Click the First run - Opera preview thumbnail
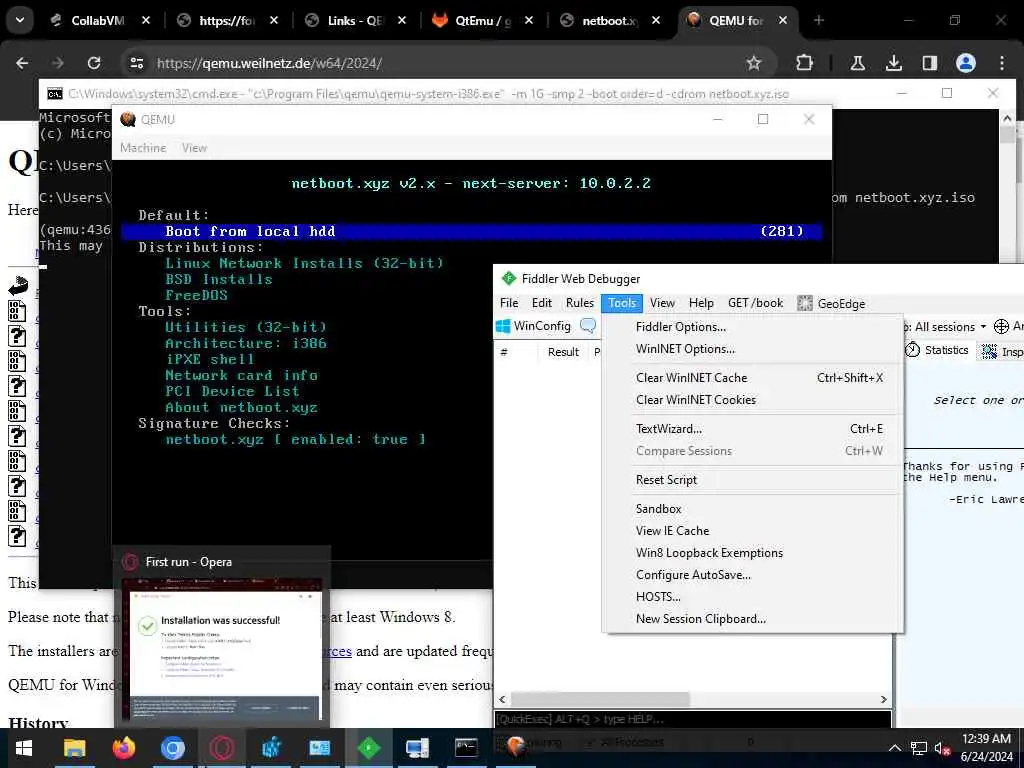This screenshot has width=1024, height=768. click(x=222, y=649)
